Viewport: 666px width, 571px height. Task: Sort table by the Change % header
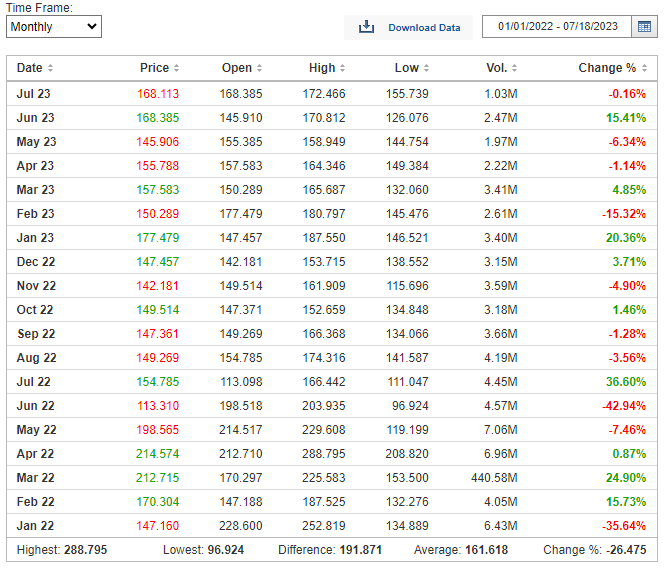(606, 68)
